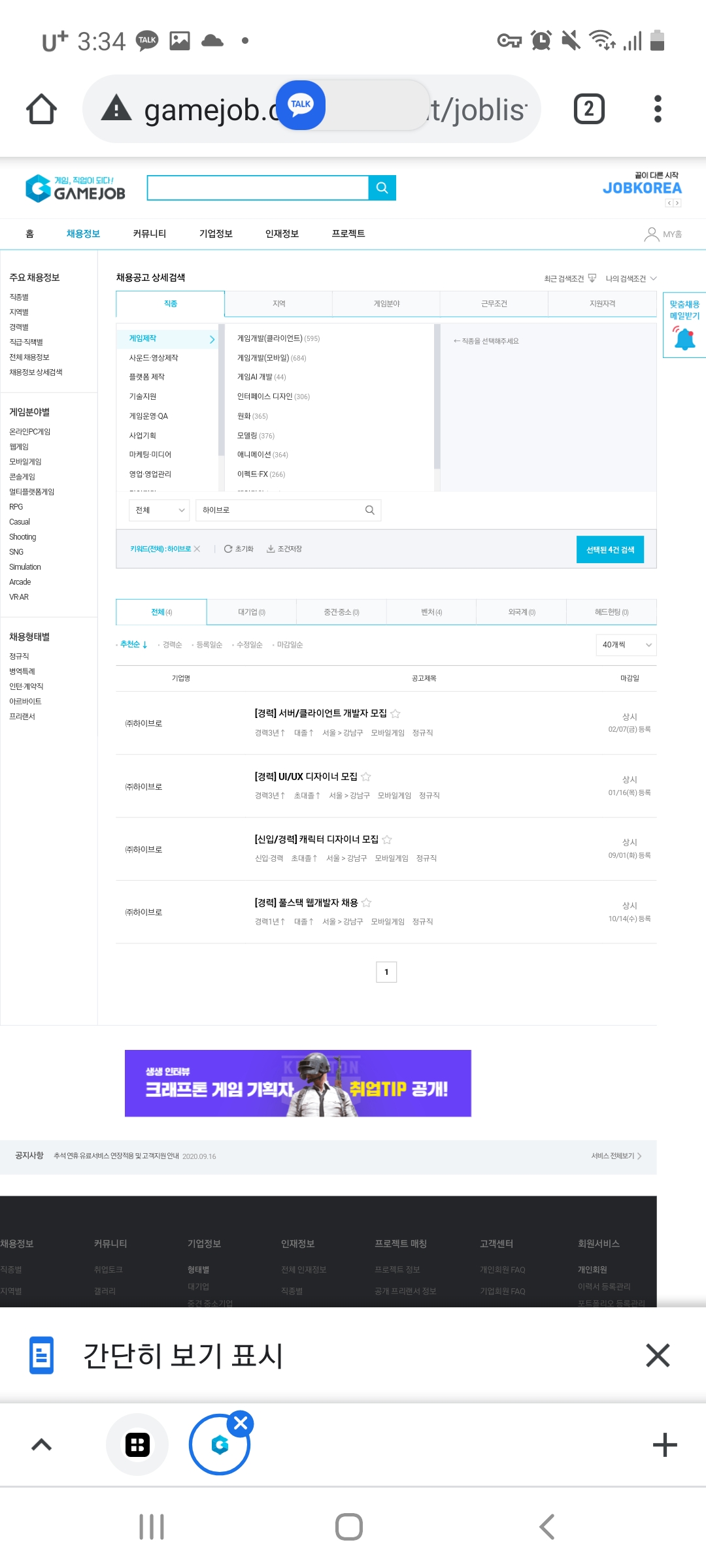Toggle favorite star on 풀스택 웹개발자 채용
This screenshot has width=706, height=1568.
point(367,903)
